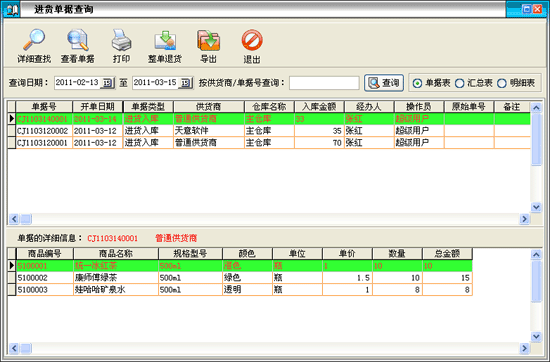Click the 经办人 column header

pyautogui.click(x=369, y=107)
